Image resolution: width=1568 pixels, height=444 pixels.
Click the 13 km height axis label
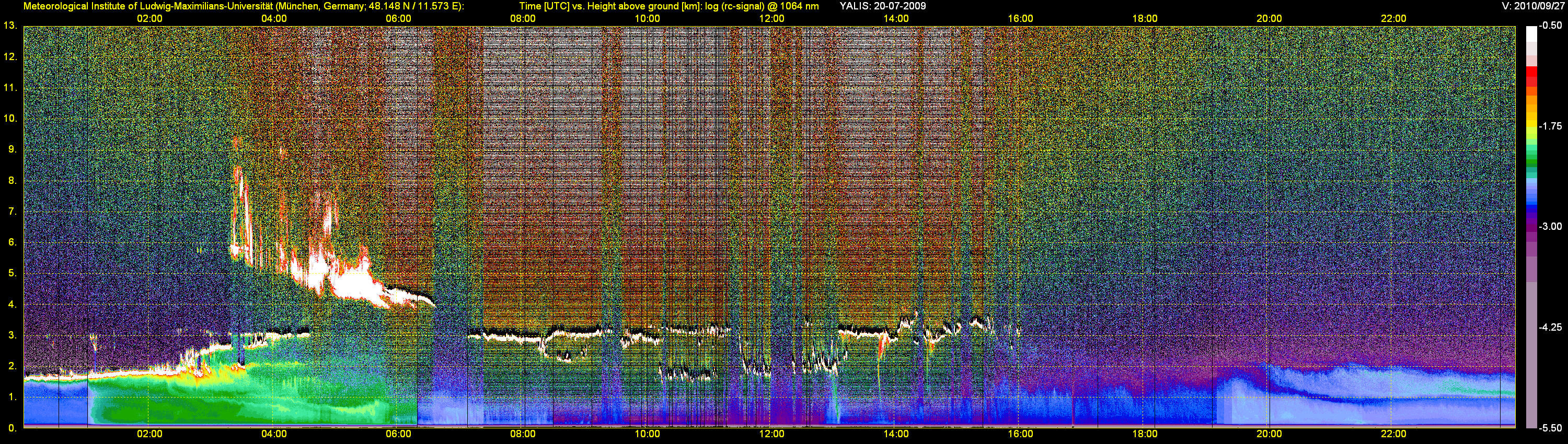click(x=9, y=26)
